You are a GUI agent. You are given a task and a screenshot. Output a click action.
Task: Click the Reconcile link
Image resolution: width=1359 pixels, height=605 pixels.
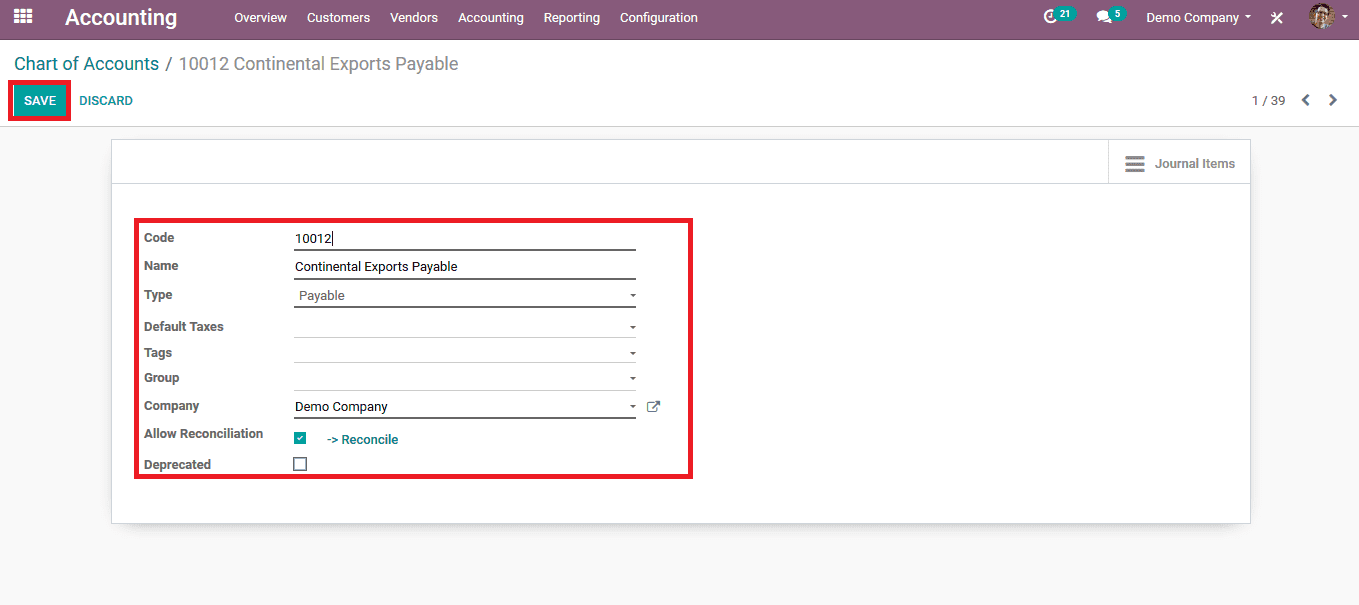click(362, 440)
